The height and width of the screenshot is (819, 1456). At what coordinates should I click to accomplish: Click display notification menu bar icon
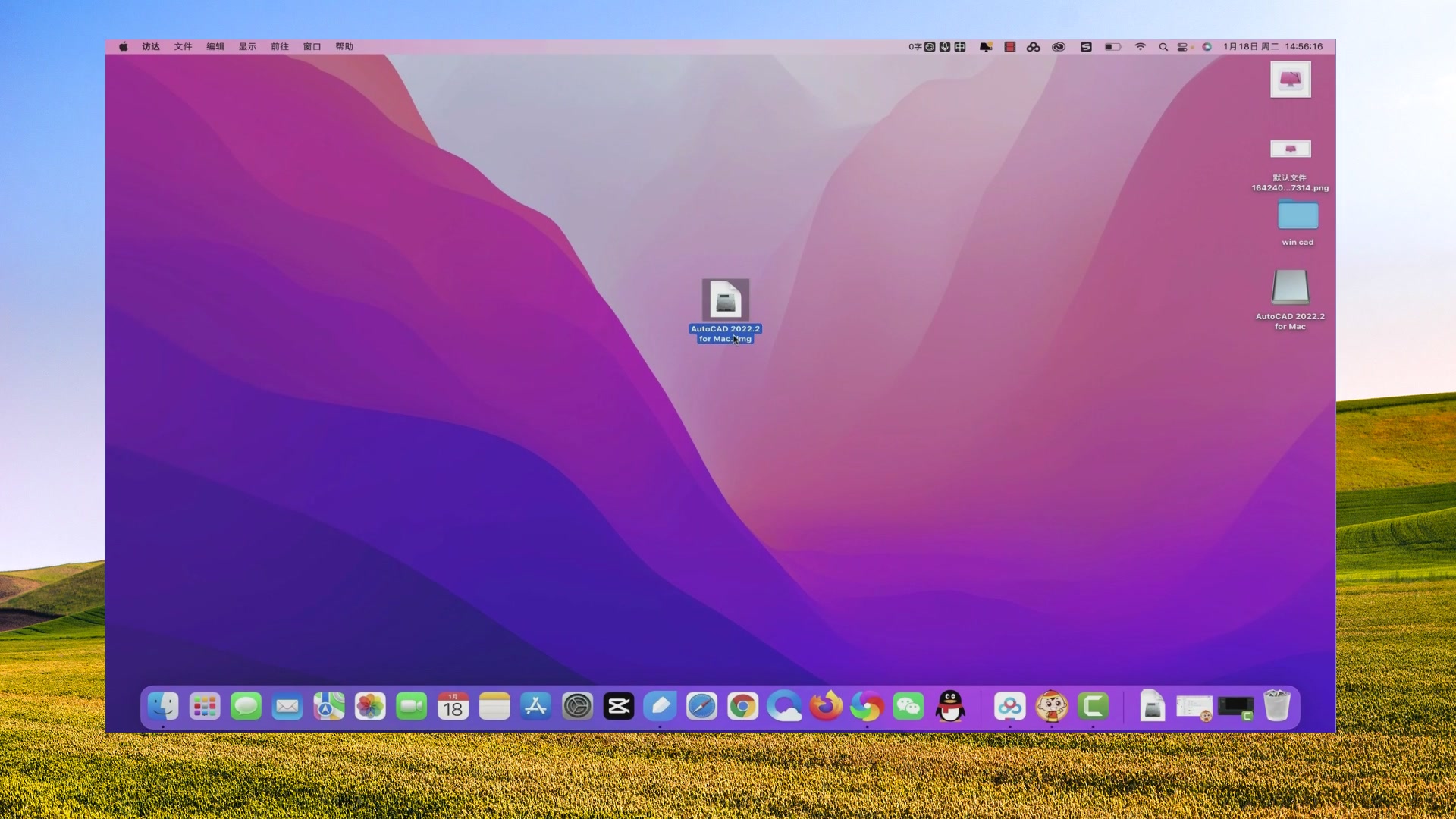pyautogui.click(x=985, y=47)
